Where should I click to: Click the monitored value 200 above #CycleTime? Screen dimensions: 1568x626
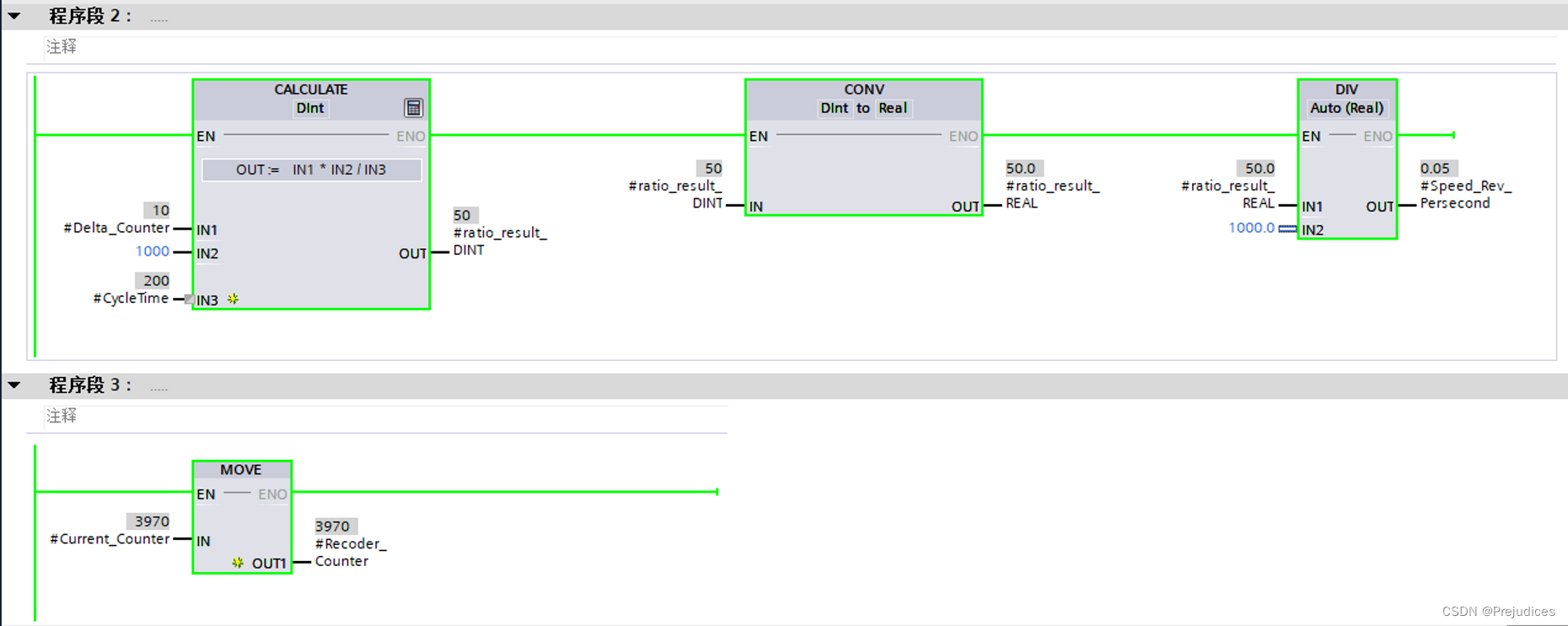[x=153, y=280]
